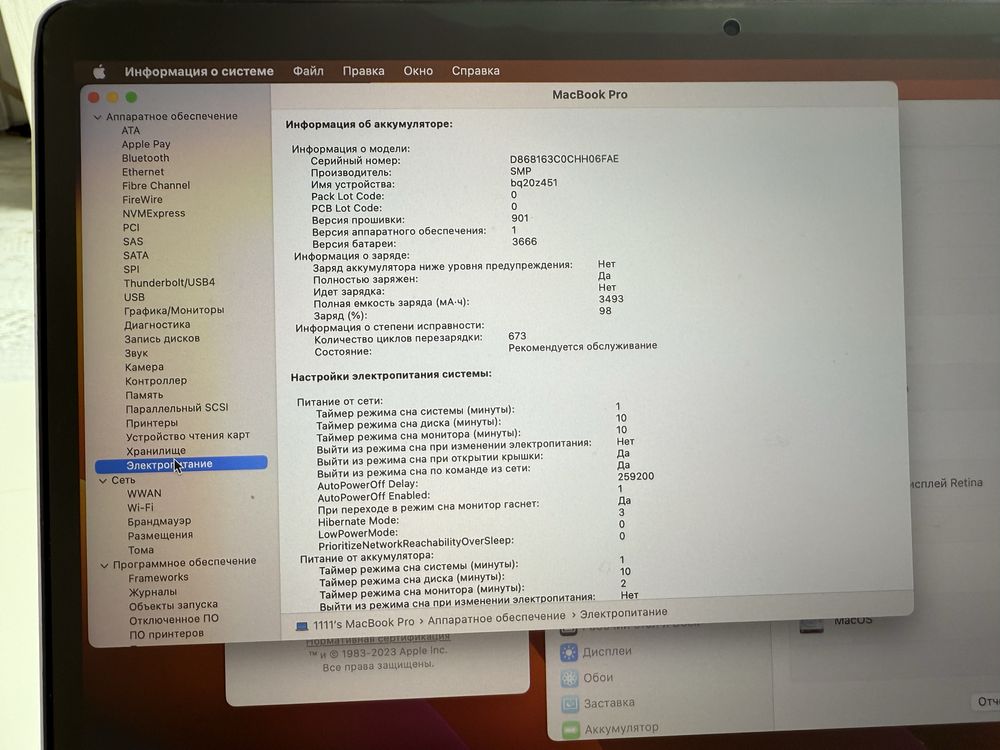Select SAS in the sidebar

click(x=133, y=242)
